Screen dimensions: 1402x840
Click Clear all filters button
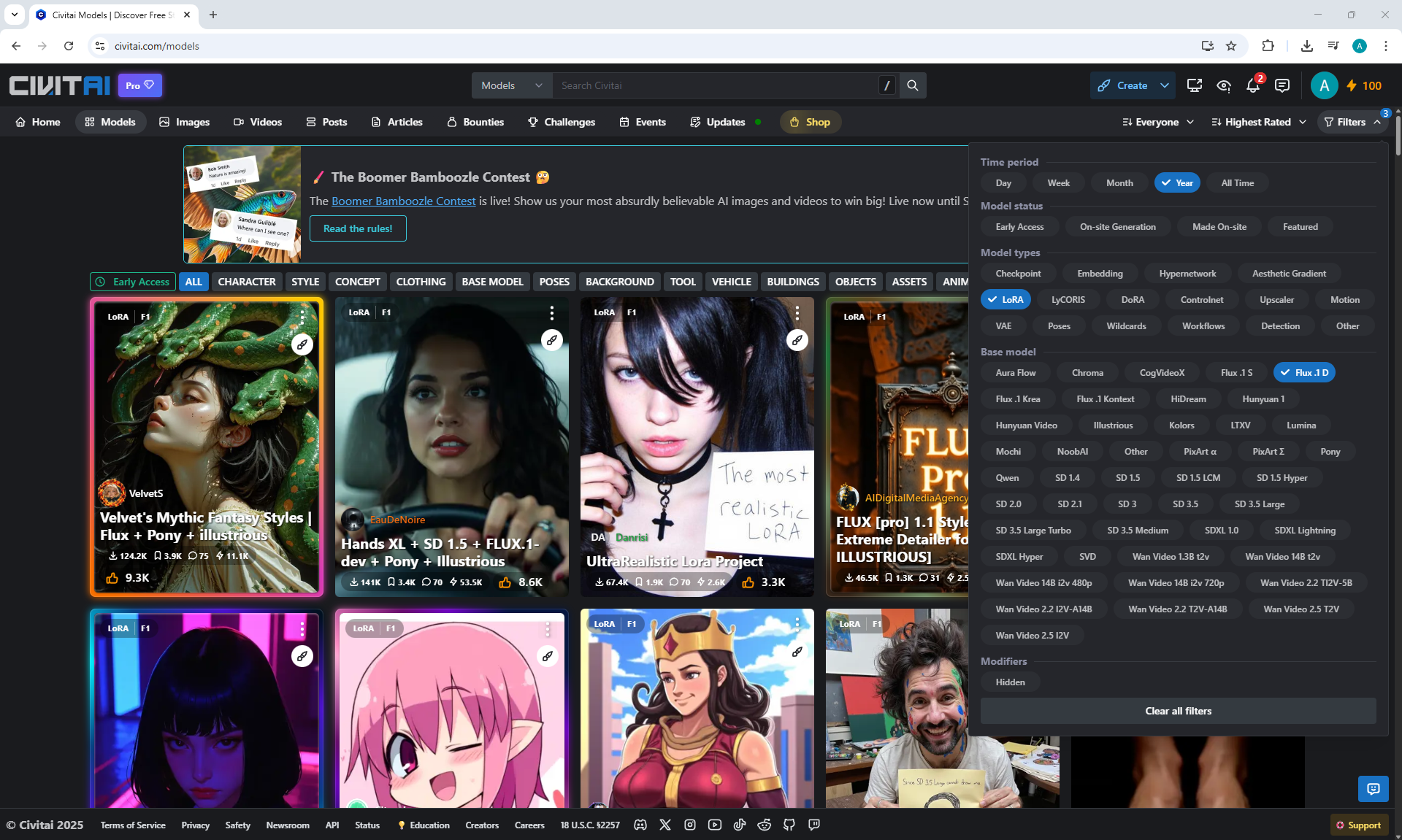[1178, 711]
